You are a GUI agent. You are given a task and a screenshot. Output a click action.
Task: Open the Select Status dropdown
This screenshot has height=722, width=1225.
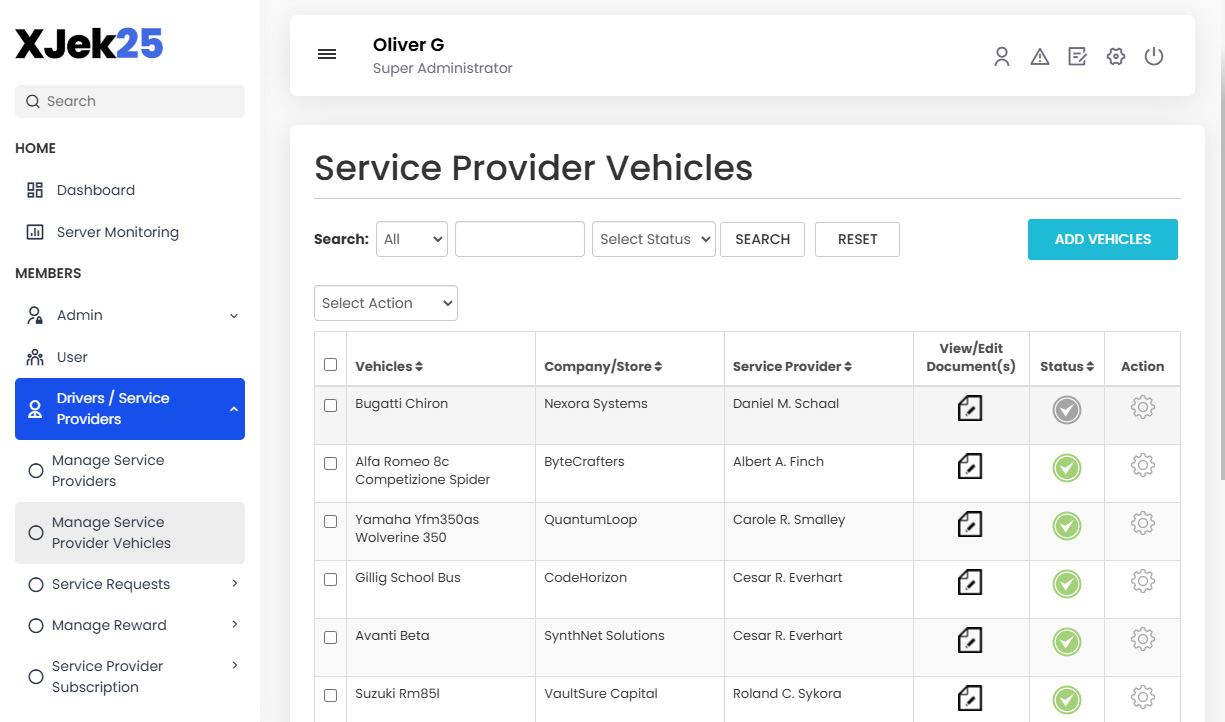tap(653, 239)
